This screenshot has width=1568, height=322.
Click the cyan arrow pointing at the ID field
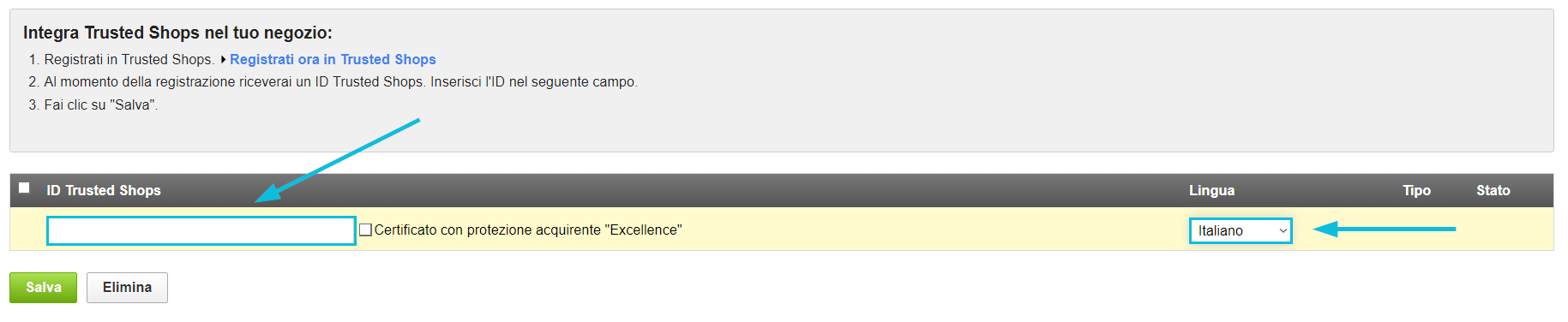[x=338, y=160]
